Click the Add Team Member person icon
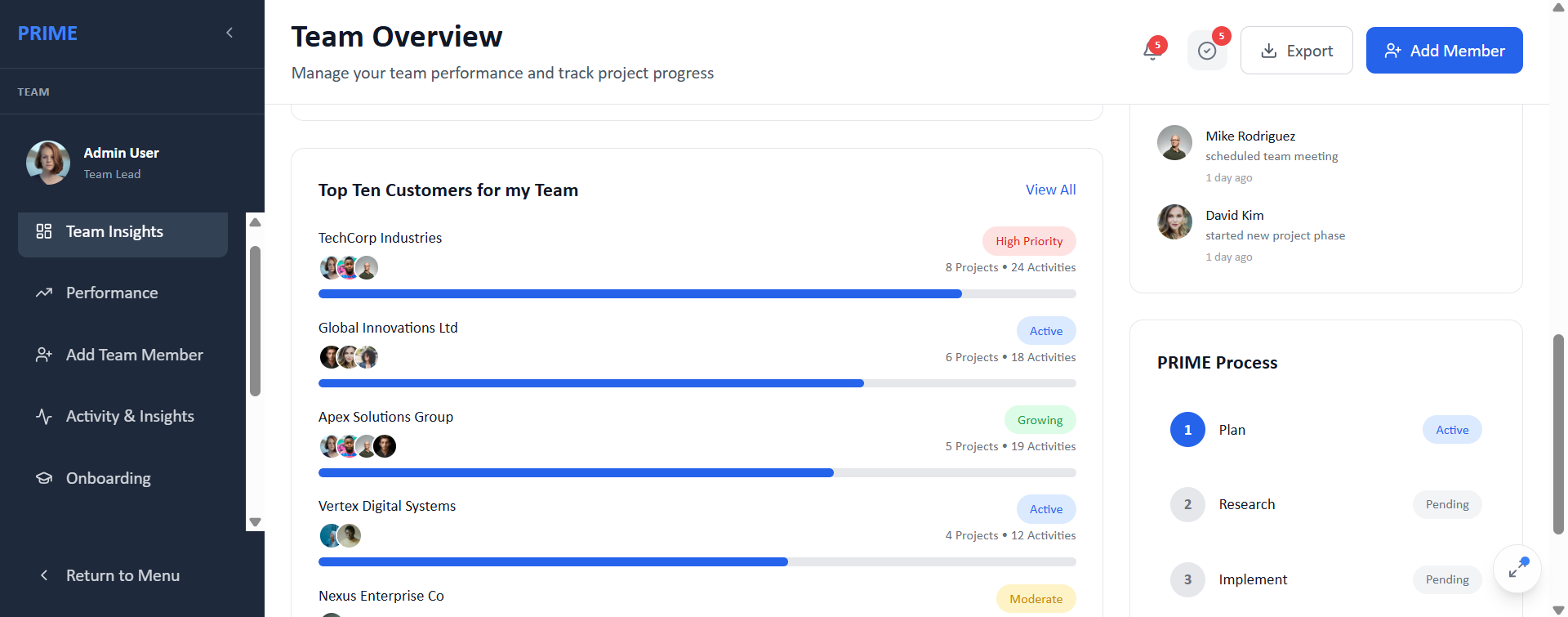 [44, 355]
